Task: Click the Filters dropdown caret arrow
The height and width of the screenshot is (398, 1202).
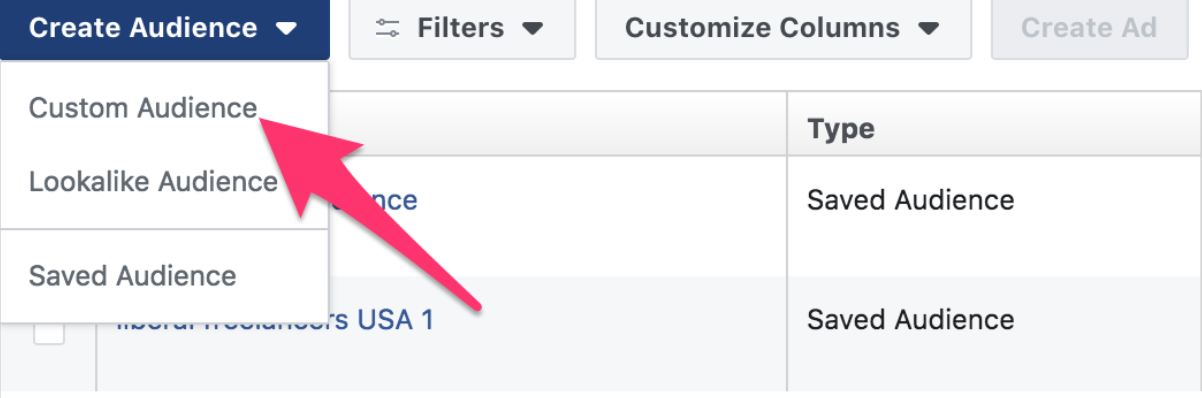Action: pyautogui.click(x=533, y=28)
